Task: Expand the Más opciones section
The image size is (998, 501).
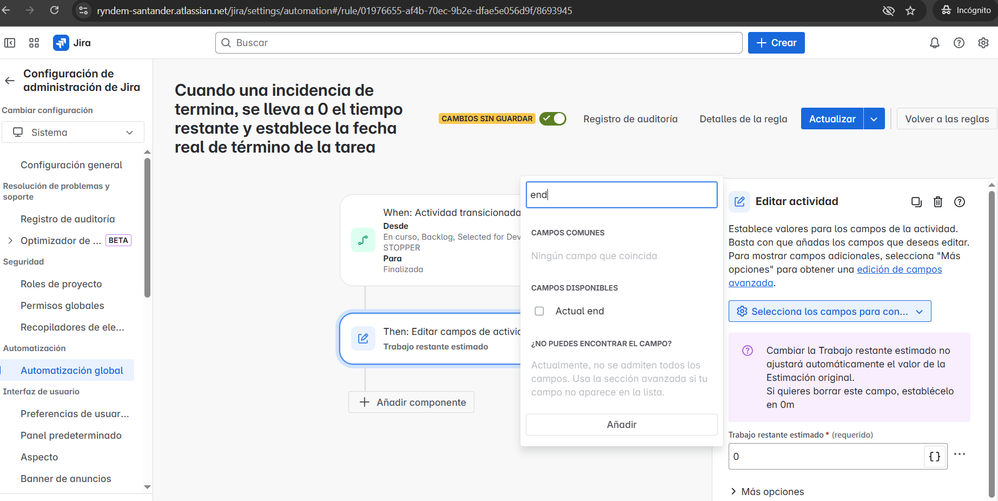Action: pyautogui.click(x=767, y=491)
